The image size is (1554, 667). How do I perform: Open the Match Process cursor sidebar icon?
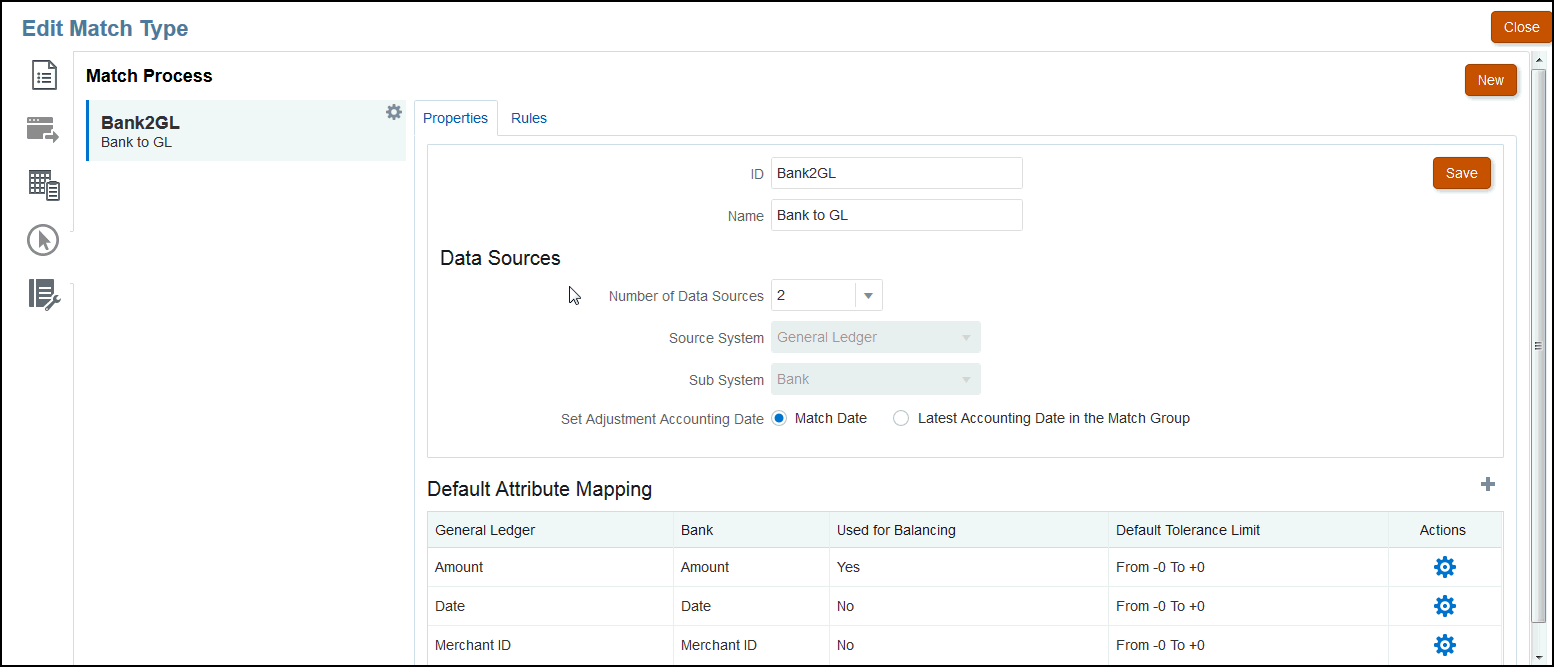pyautogui.click(x=43, y=240)
